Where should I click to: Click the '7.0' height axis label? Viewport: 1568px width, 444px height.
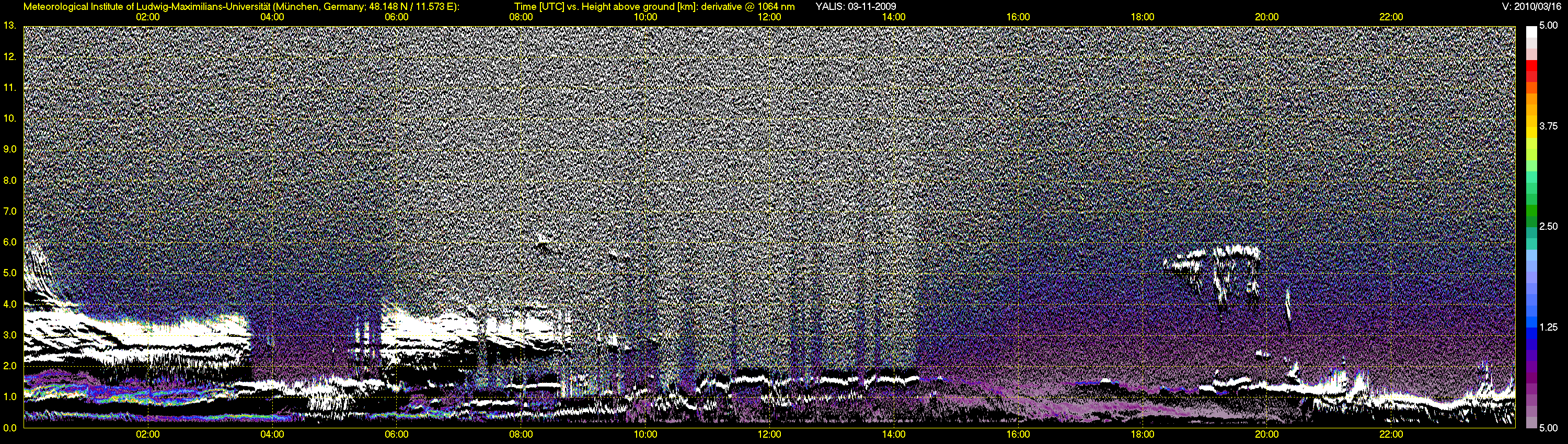[10, 211]
